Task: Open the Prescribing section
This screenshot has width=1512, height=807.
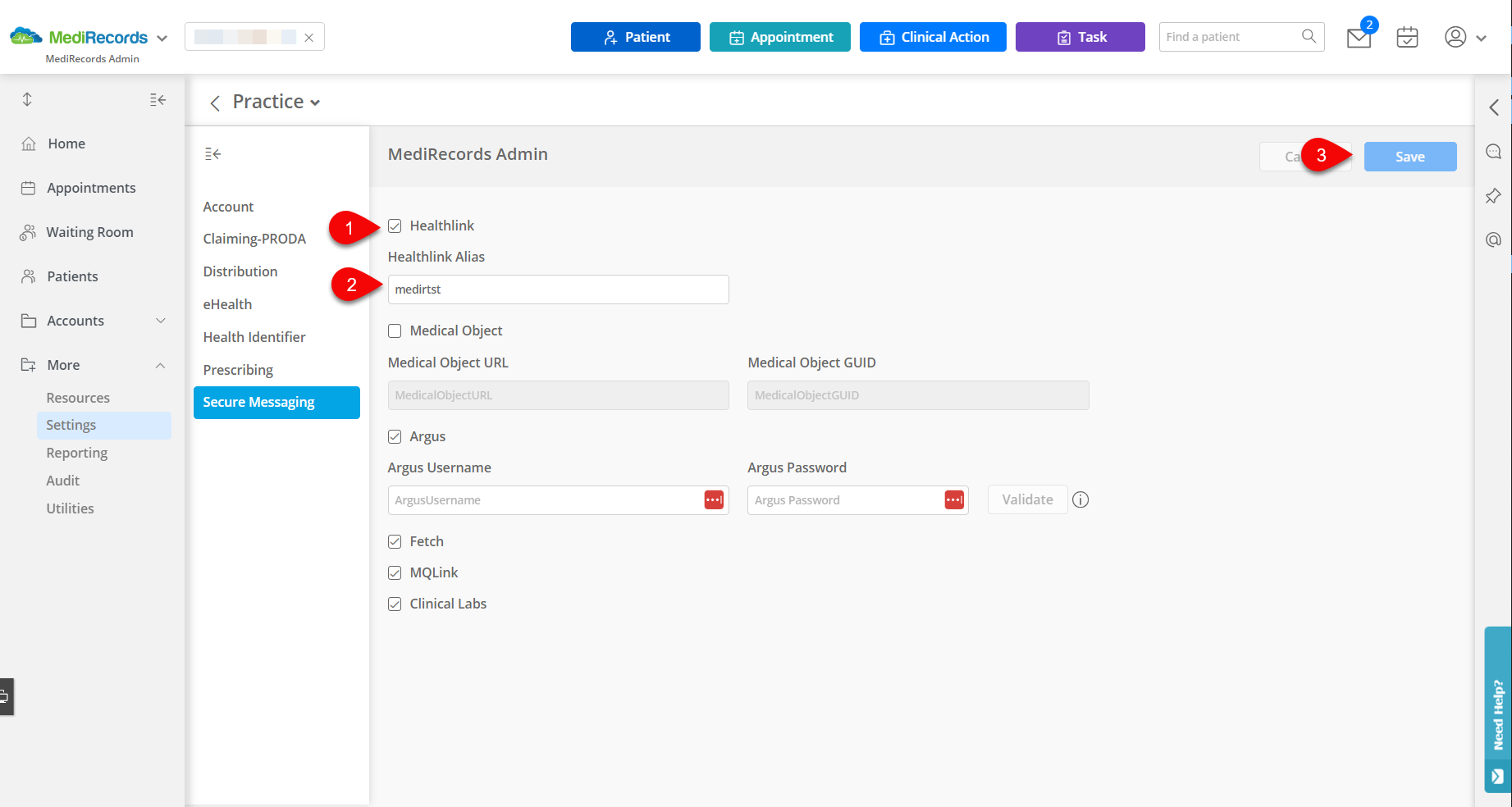Action: click(x=238, y=370)
